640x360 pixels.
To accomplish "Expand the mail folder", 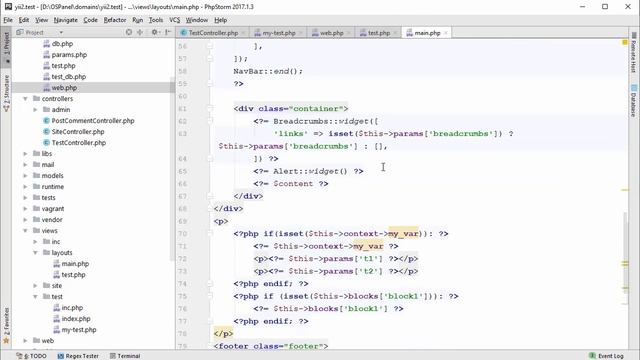I will [25, 165].
